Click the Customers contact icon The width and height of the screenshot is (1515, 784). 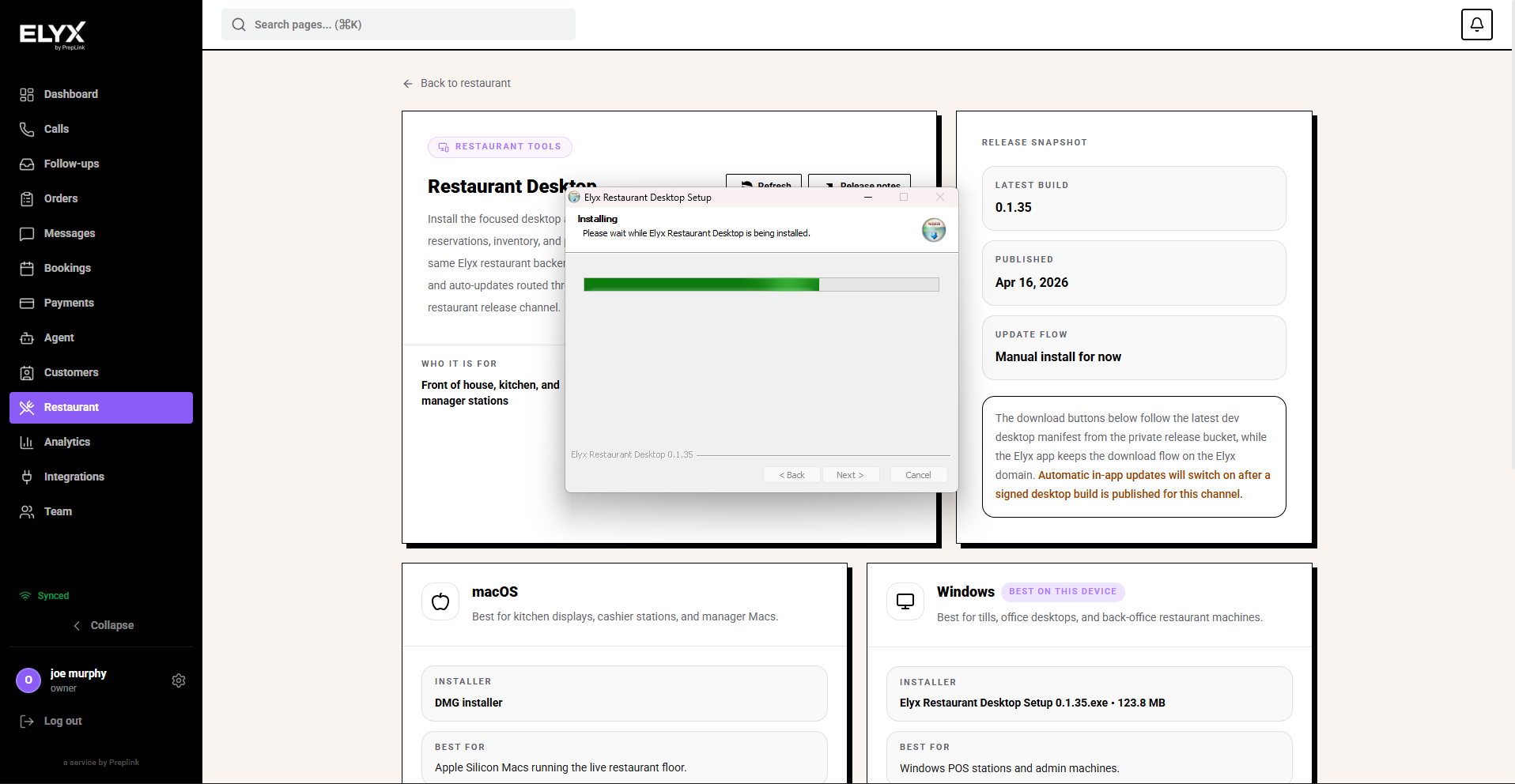click(27, 373)
